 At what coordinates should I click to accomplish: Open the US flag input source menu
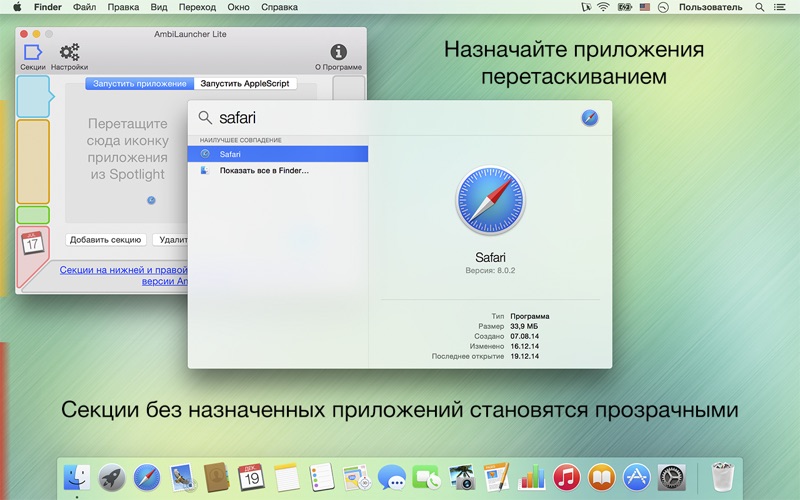click(645, 7)
